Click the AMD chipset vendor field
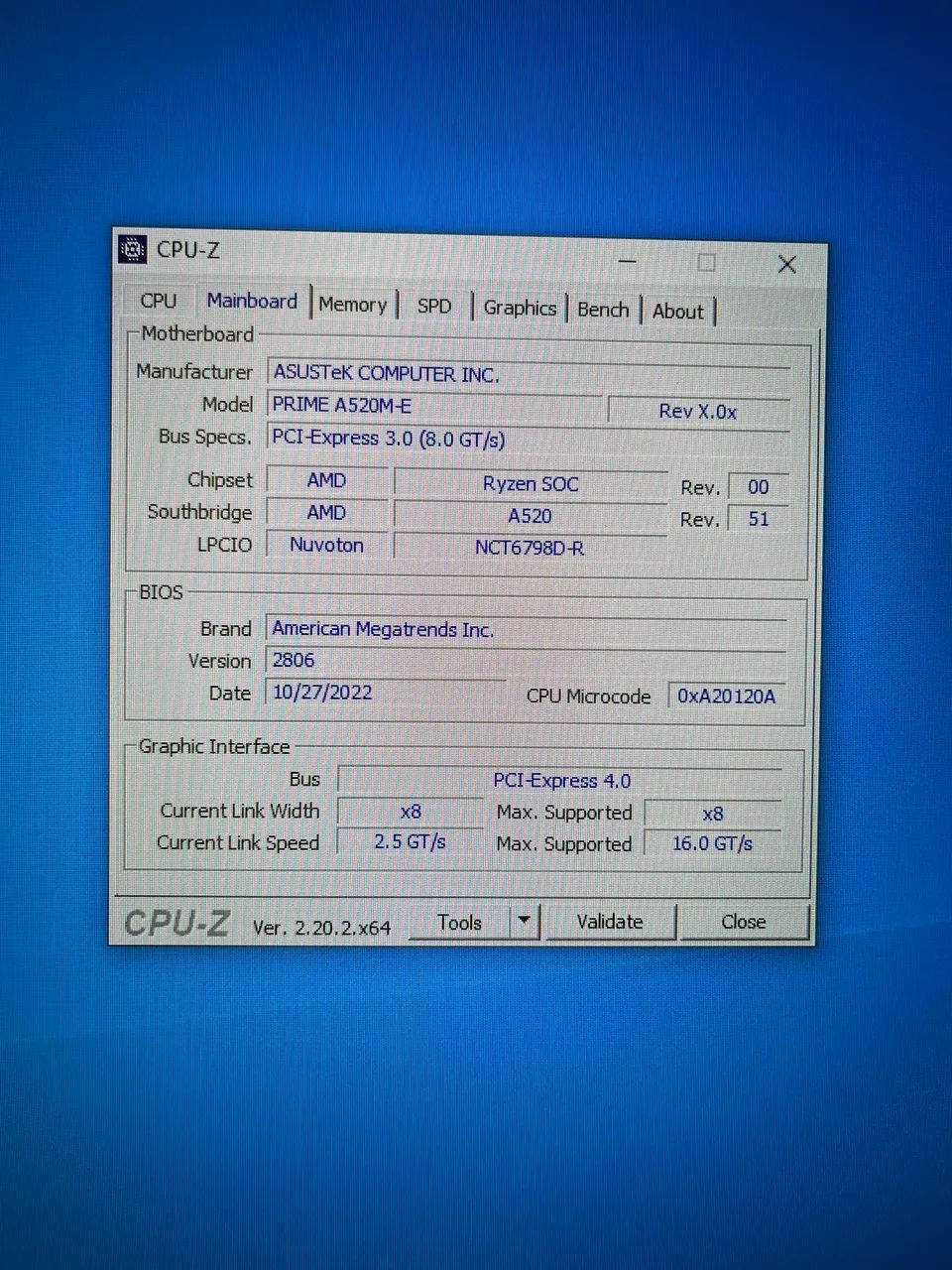 [326, 480]
